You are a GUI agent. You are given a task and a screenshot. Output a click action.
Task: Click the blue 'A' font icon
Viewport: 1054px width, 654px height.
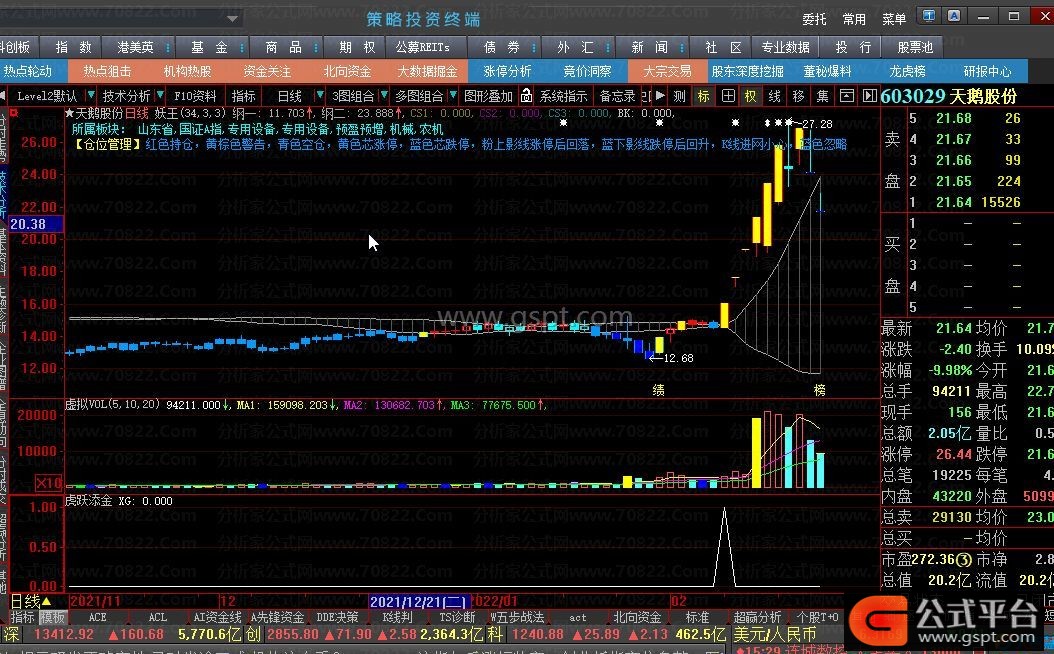pyautogui.click(x=954, y=16)
